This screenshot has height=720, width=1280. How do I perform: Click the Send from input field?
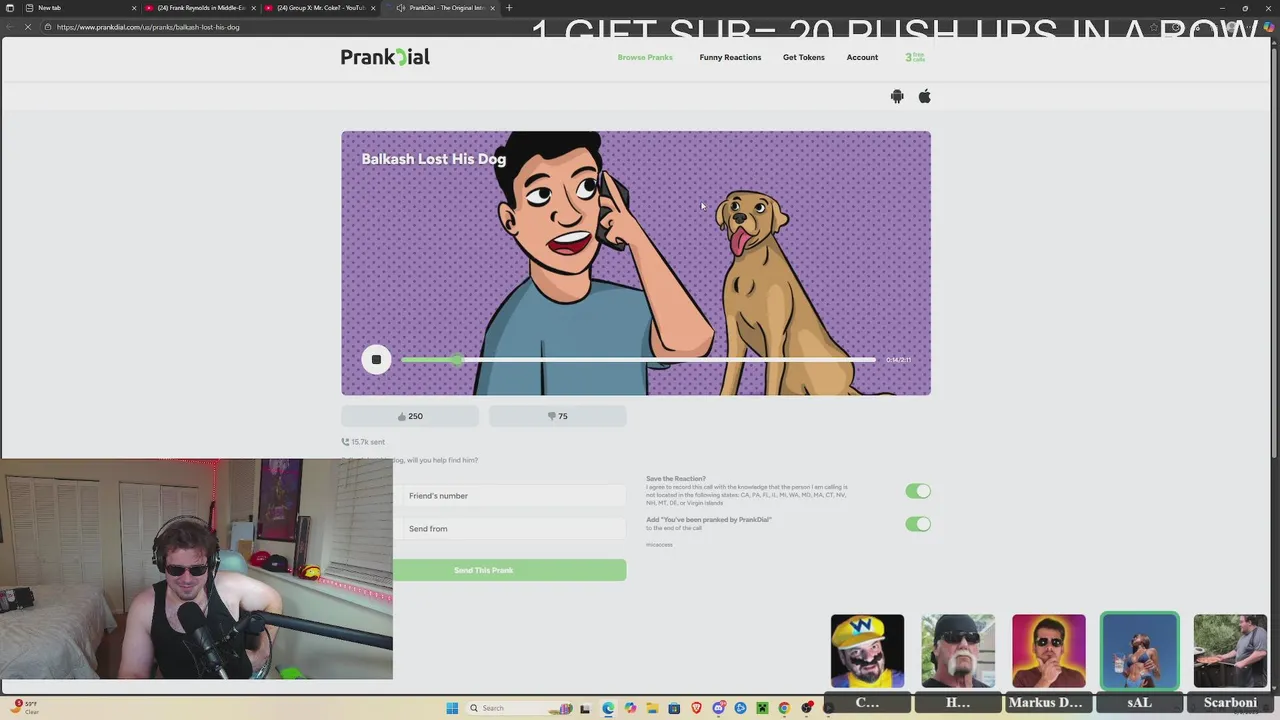pos(509,529)
